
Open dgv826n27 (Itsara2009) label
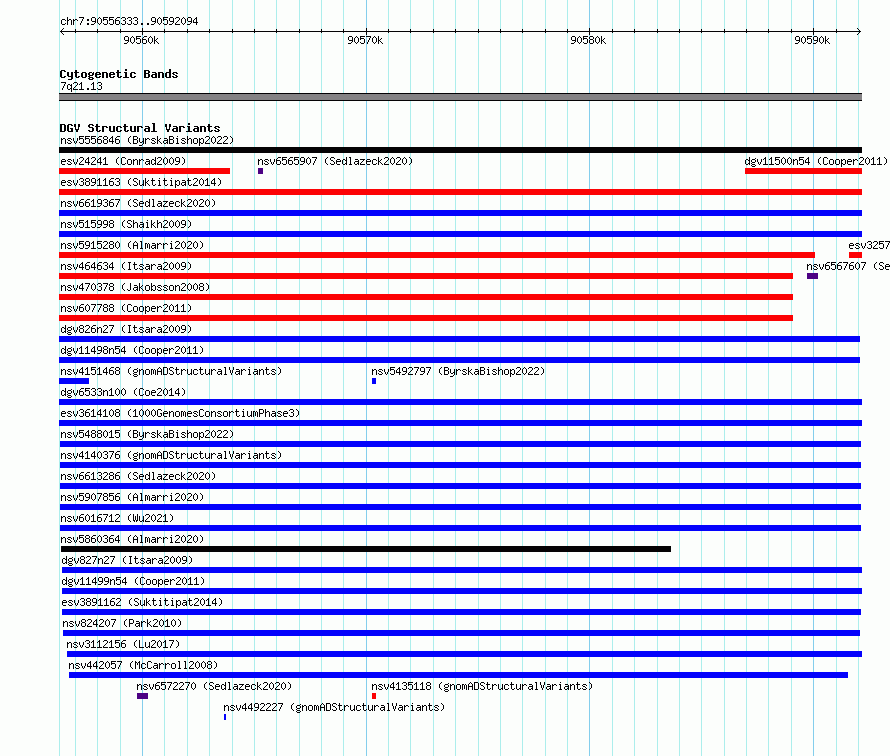126,329
